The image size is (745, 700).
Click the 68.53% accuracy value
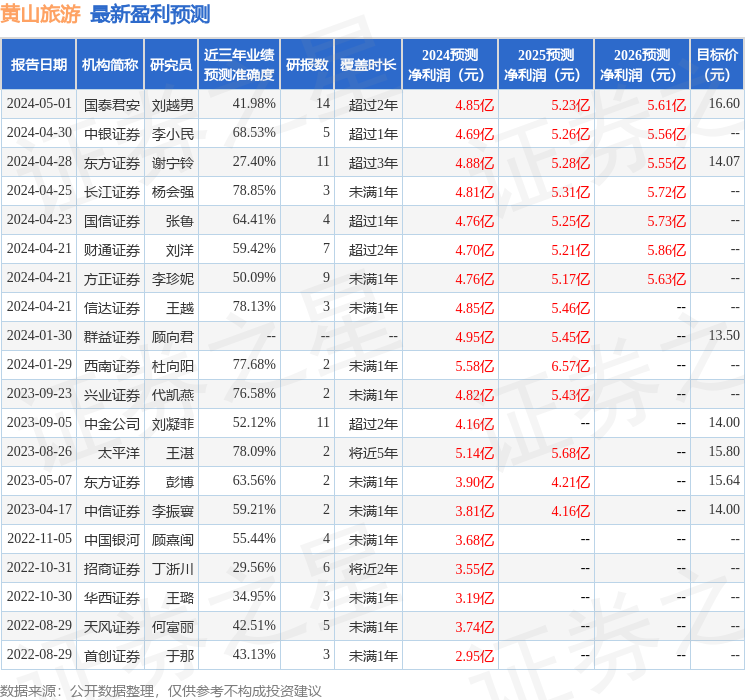pos(254,133)
